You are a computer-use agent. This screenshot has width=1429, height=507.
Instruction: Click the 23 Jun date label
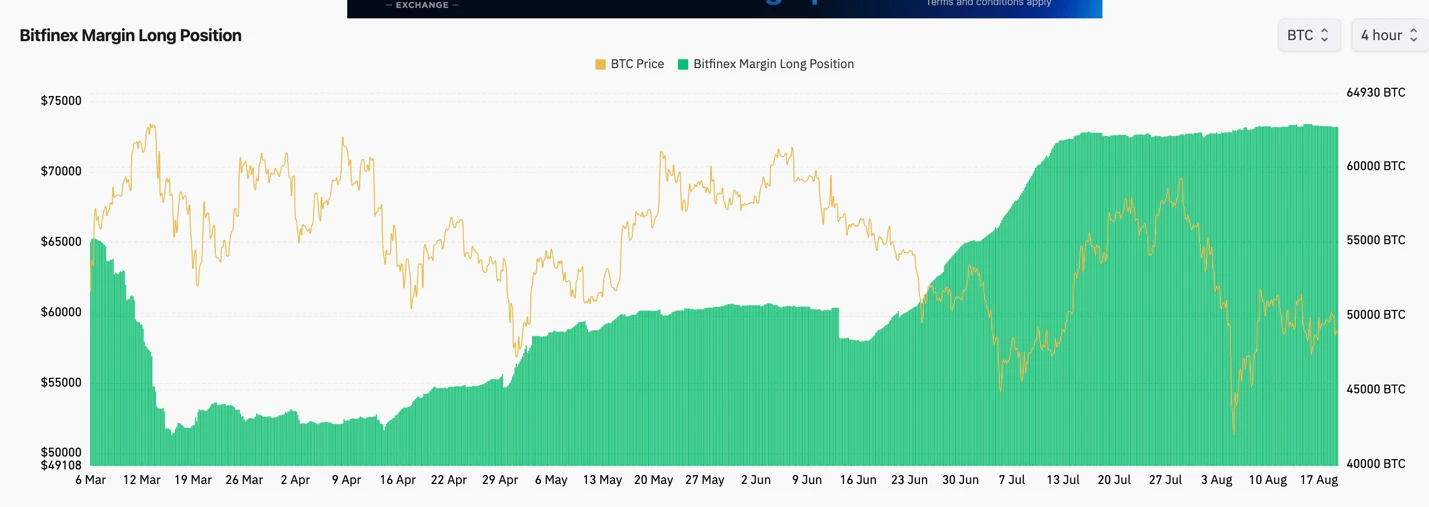909,480
